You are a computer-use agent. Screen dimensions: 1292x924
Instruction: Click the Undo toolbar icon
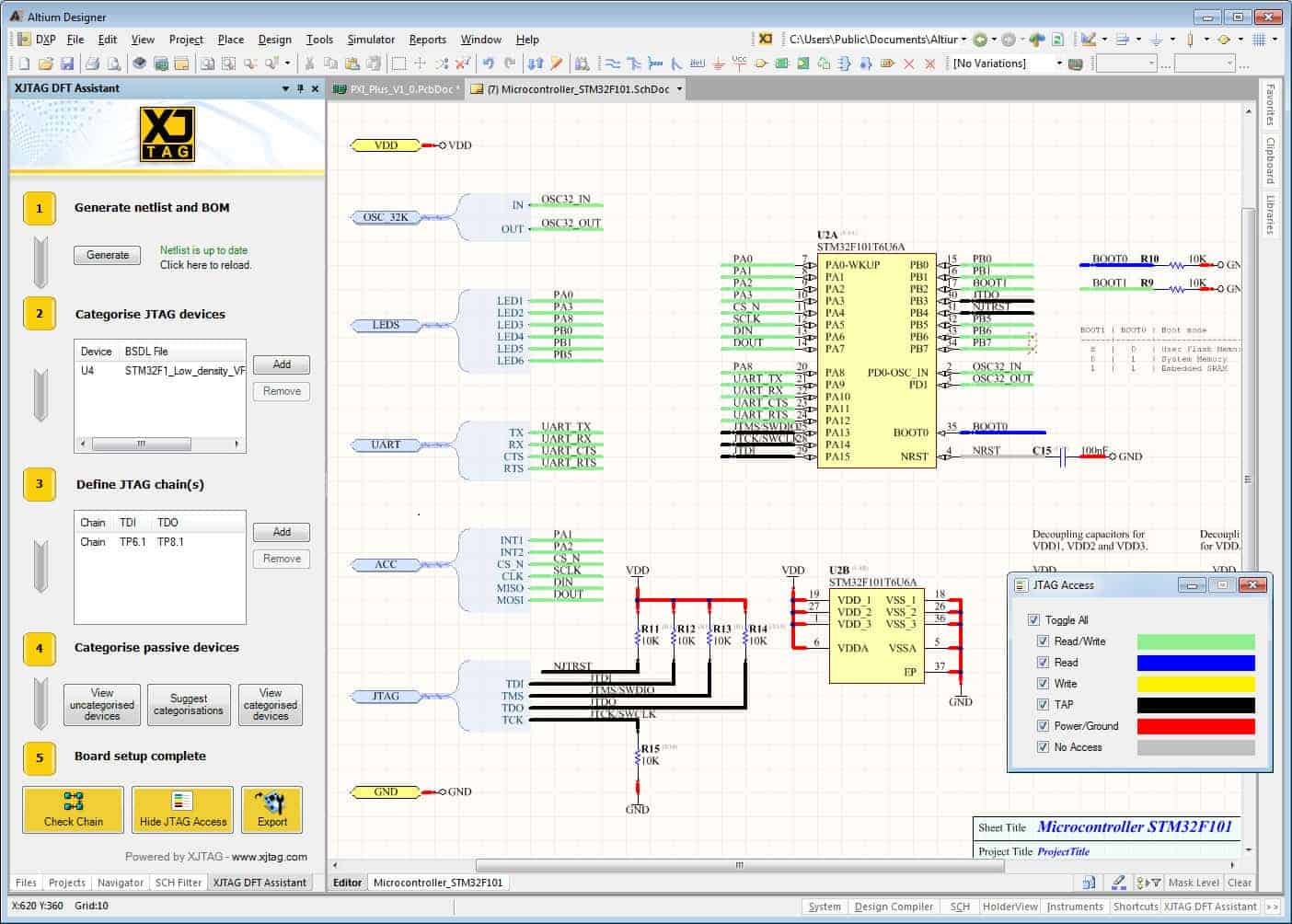click(x=489, y=64)
